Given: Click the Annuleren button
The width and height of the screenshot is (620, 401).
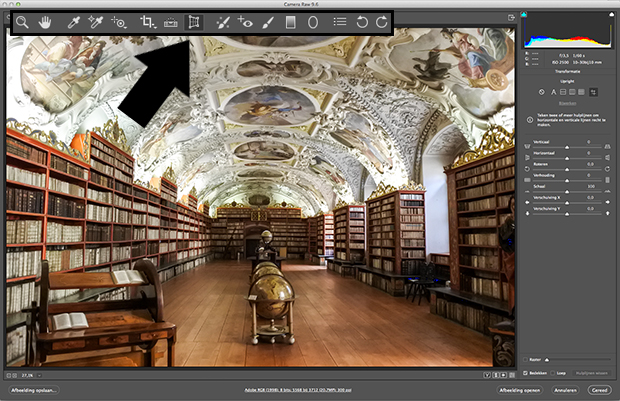Looking at the screenshot, I should pyautogui.click(x=565, y=390).
